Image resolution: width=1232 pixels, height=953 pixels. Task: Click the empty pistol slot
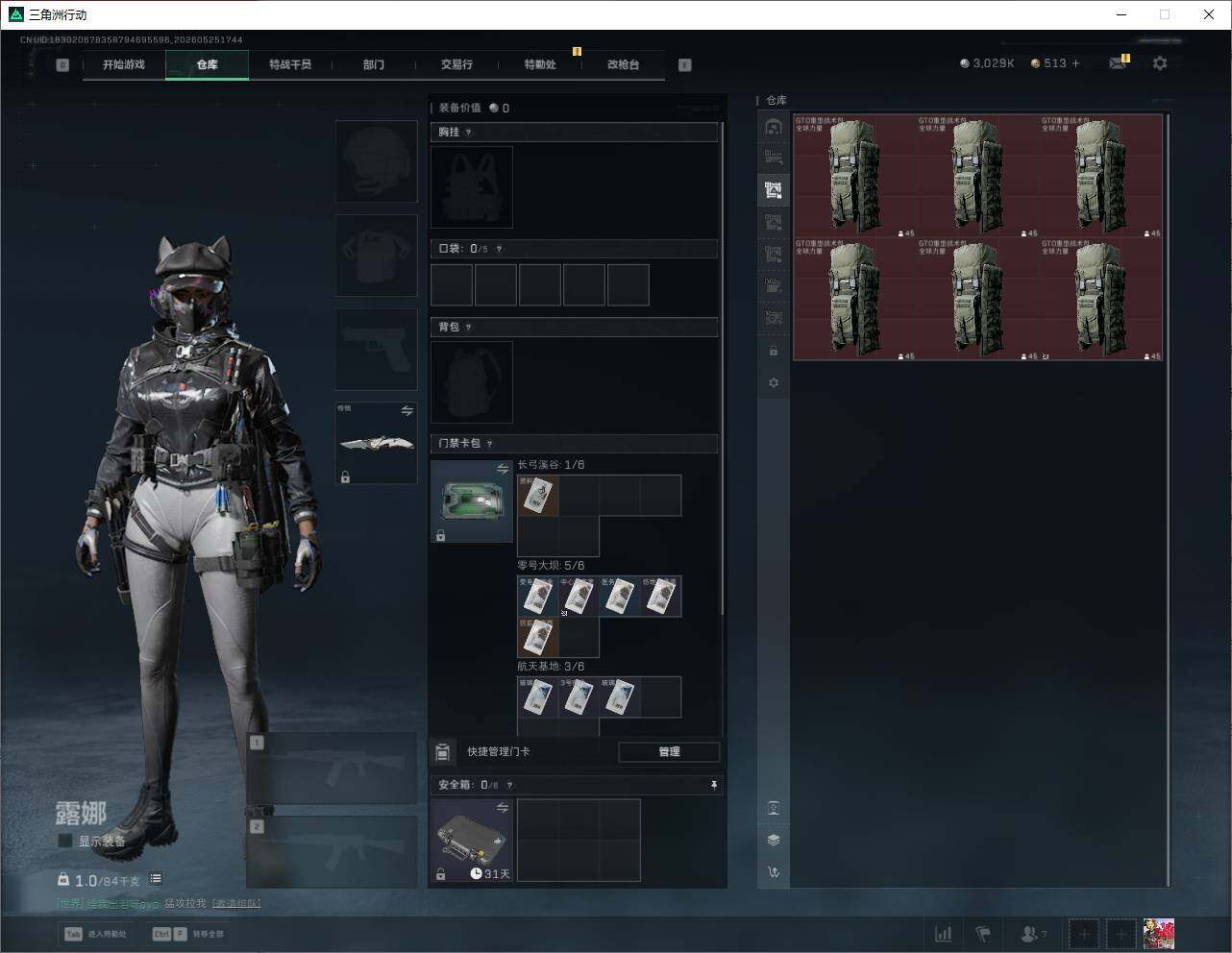click(x=377, y=349)
